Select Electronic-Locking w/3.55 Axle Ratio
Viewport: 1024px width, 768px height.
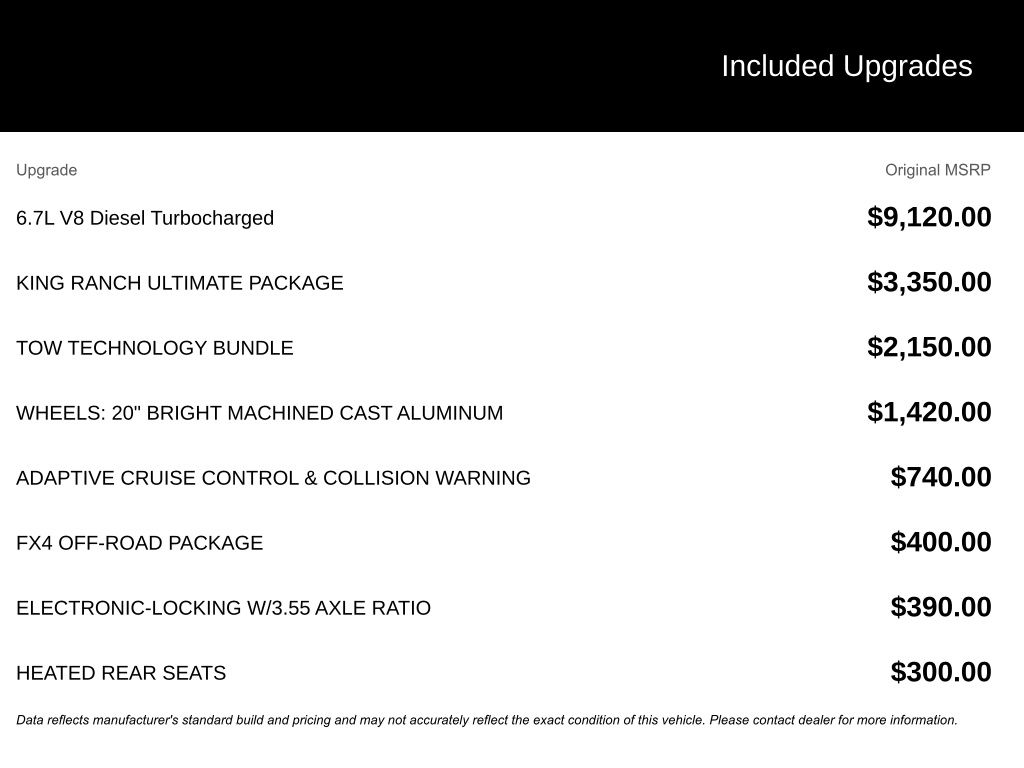223,608
